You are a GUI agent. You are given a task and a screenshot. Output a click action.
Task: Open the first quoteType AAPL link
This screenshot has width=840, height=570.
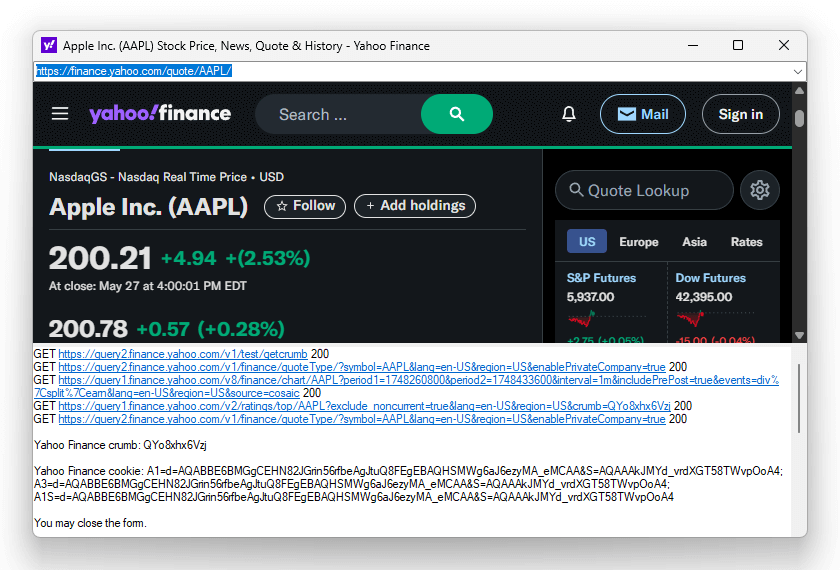[x=362, y=367]
